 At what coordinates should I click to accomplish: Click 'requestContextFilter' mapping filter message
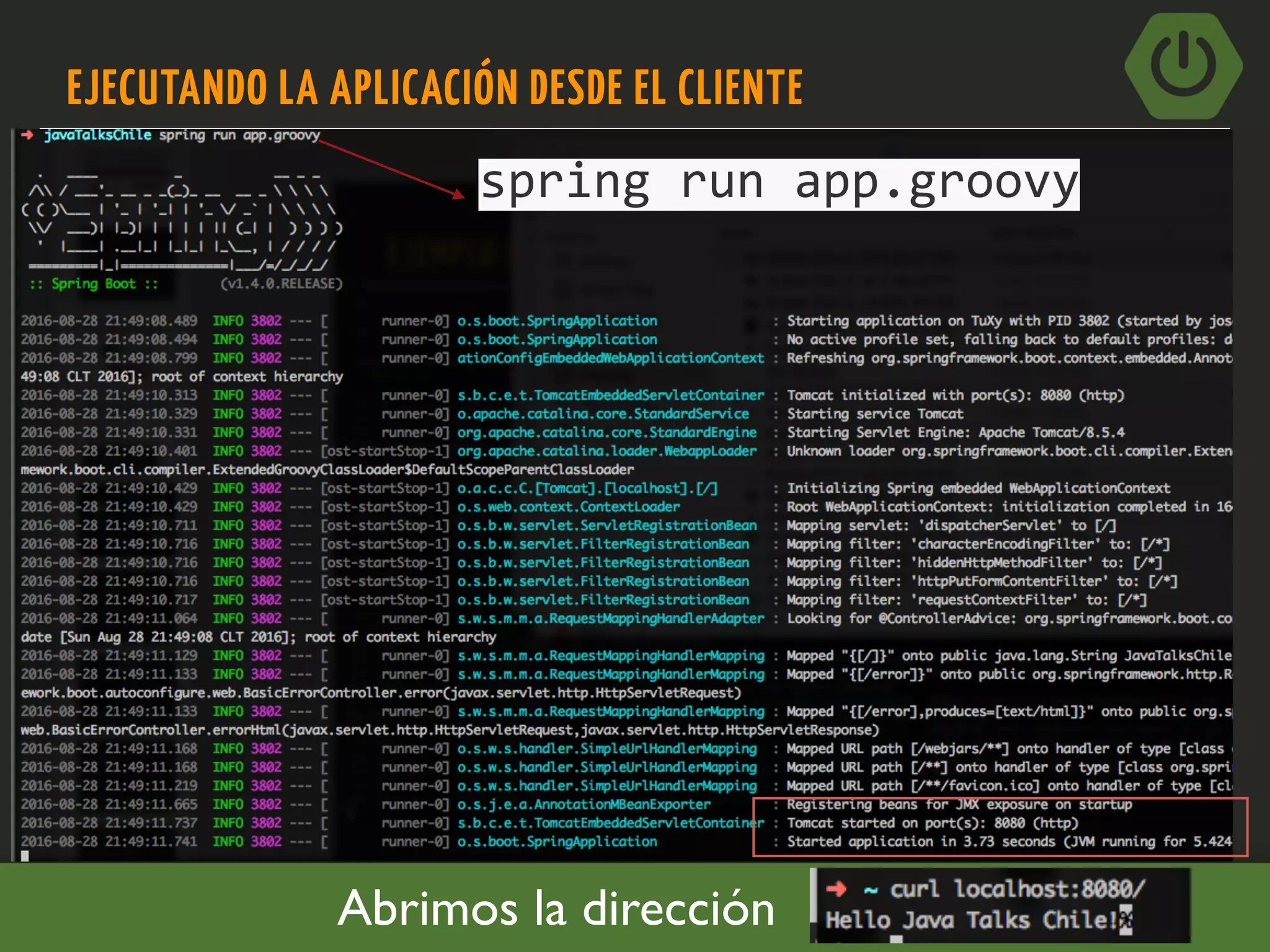click(x=967, y=600)
